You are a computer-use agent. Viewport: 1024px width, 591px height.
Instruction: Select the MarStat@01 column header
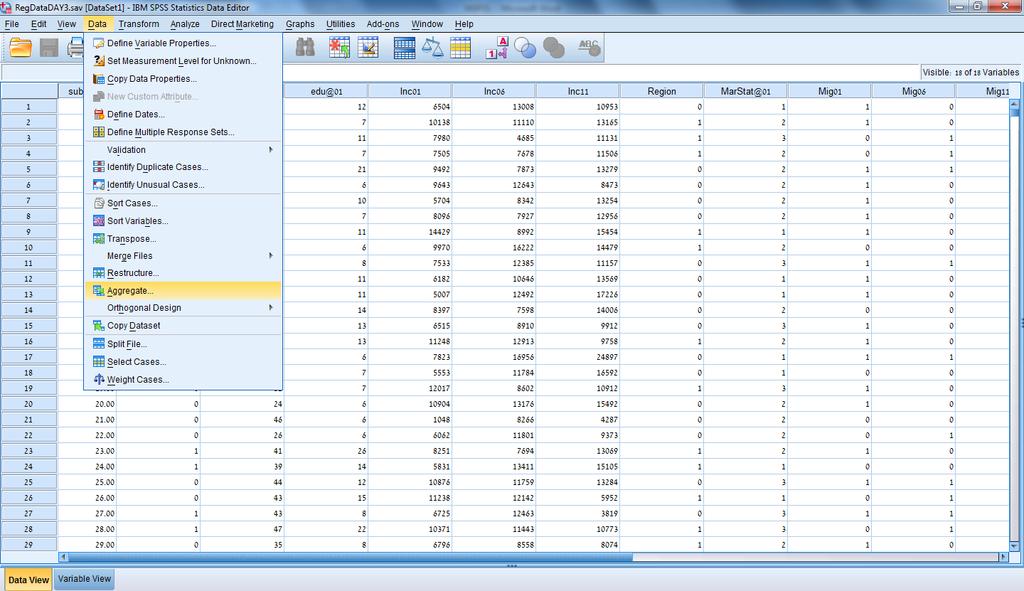click(x=746, y=91)
